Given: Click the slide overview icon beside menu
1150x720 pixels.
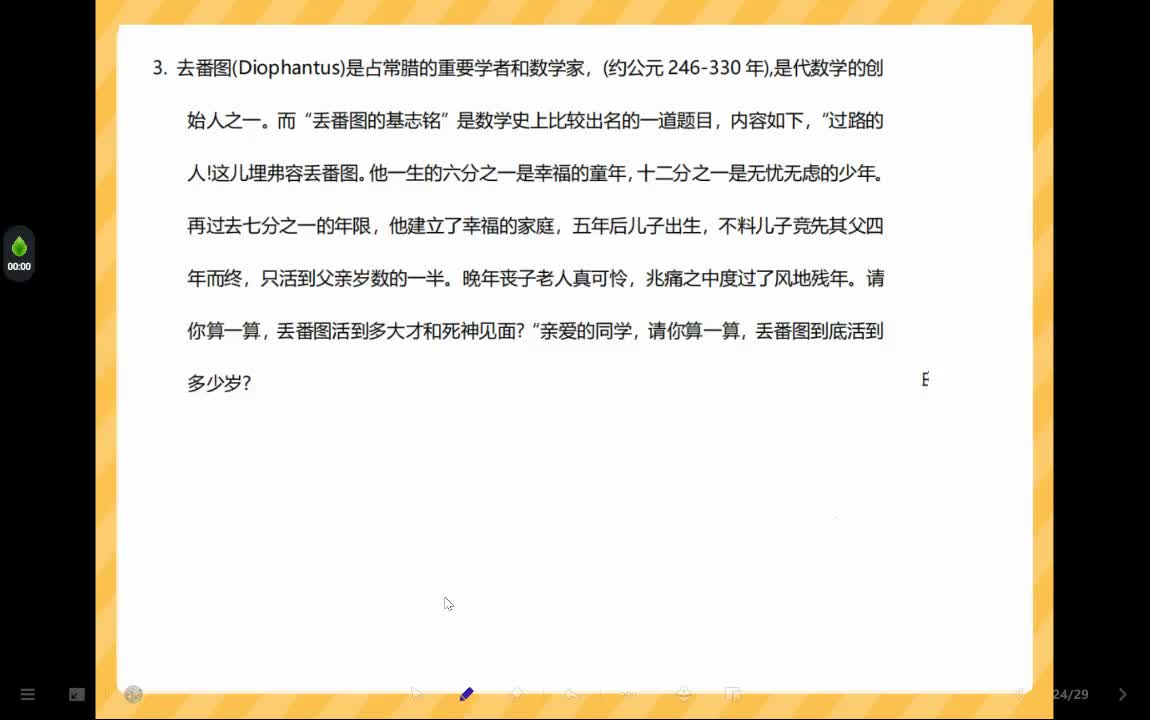Looking at the screenshot, I should click(77, 694).
